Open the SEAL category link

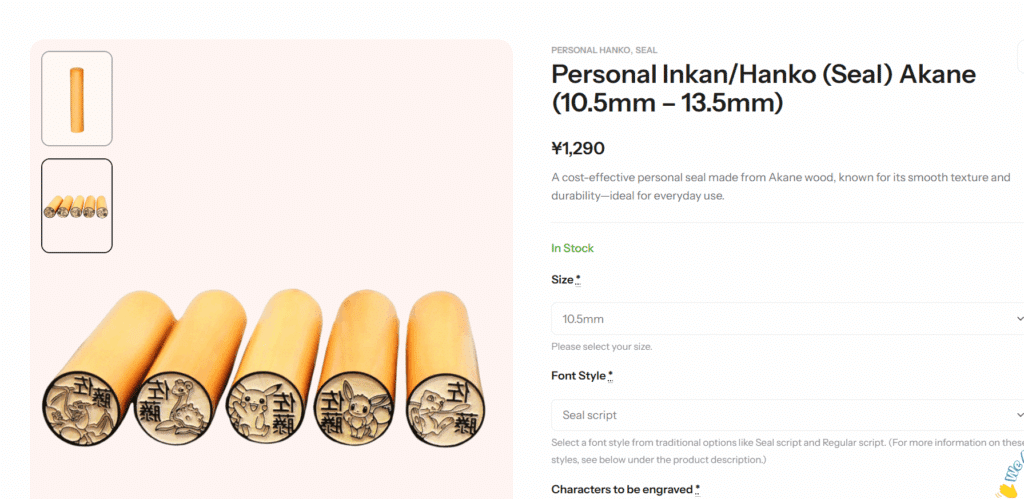coord(646,50)
